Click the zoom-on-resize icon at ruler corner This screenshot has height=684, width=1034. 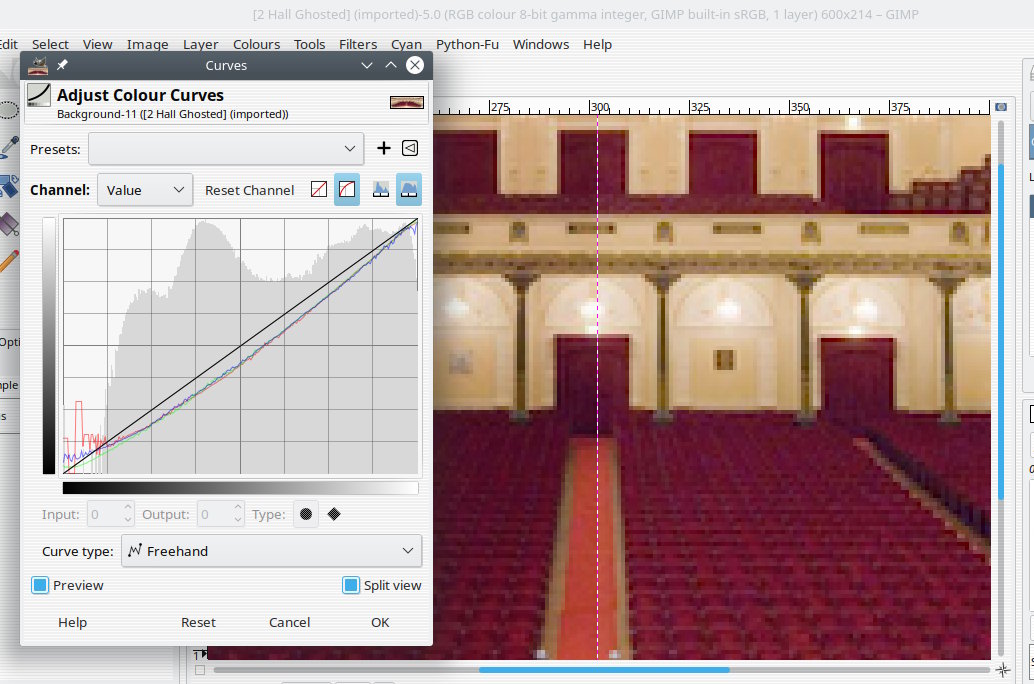1001,107
